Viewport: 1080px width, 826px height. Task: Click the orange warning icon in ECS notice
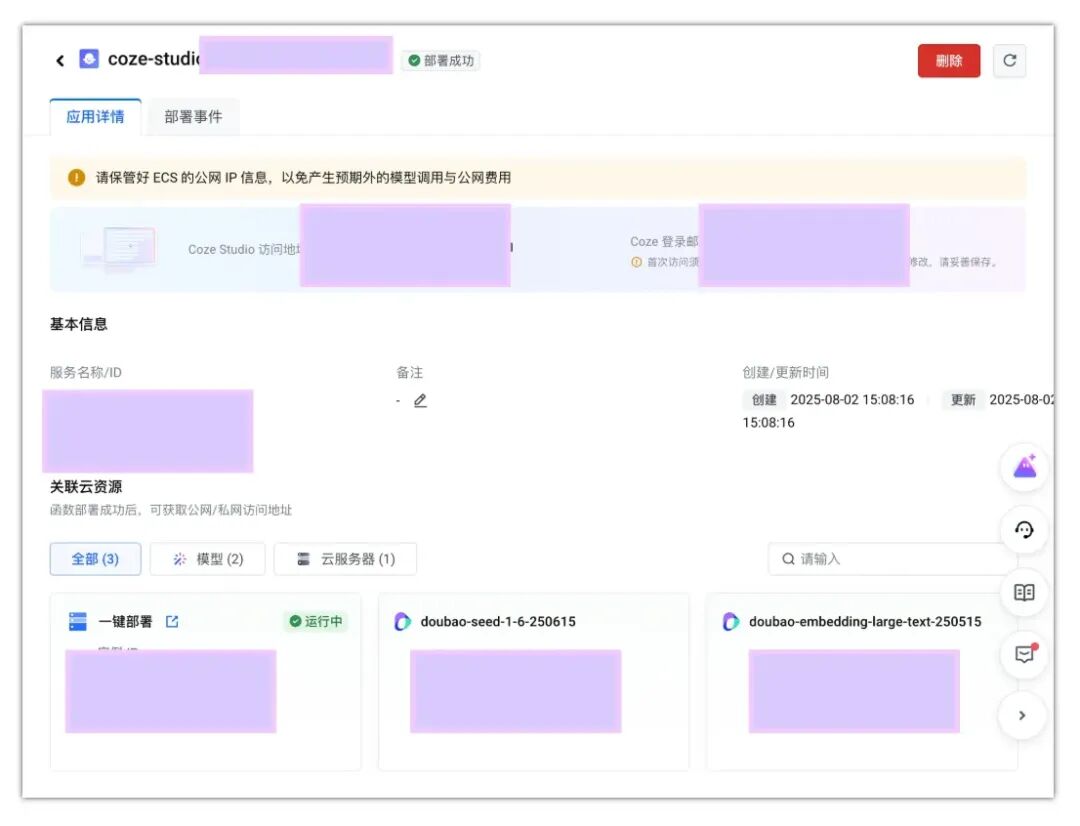76,178
